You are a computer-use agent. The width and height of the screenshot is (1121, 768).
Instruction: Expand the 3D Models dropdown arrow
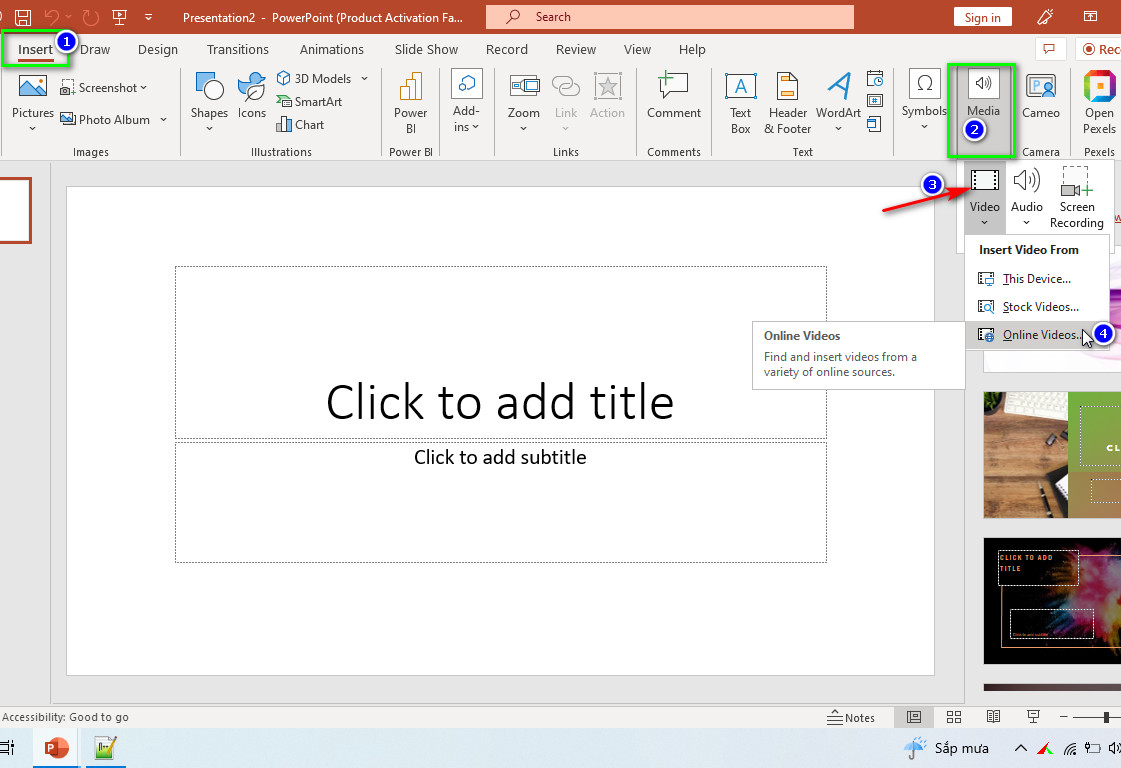[365, 79]
